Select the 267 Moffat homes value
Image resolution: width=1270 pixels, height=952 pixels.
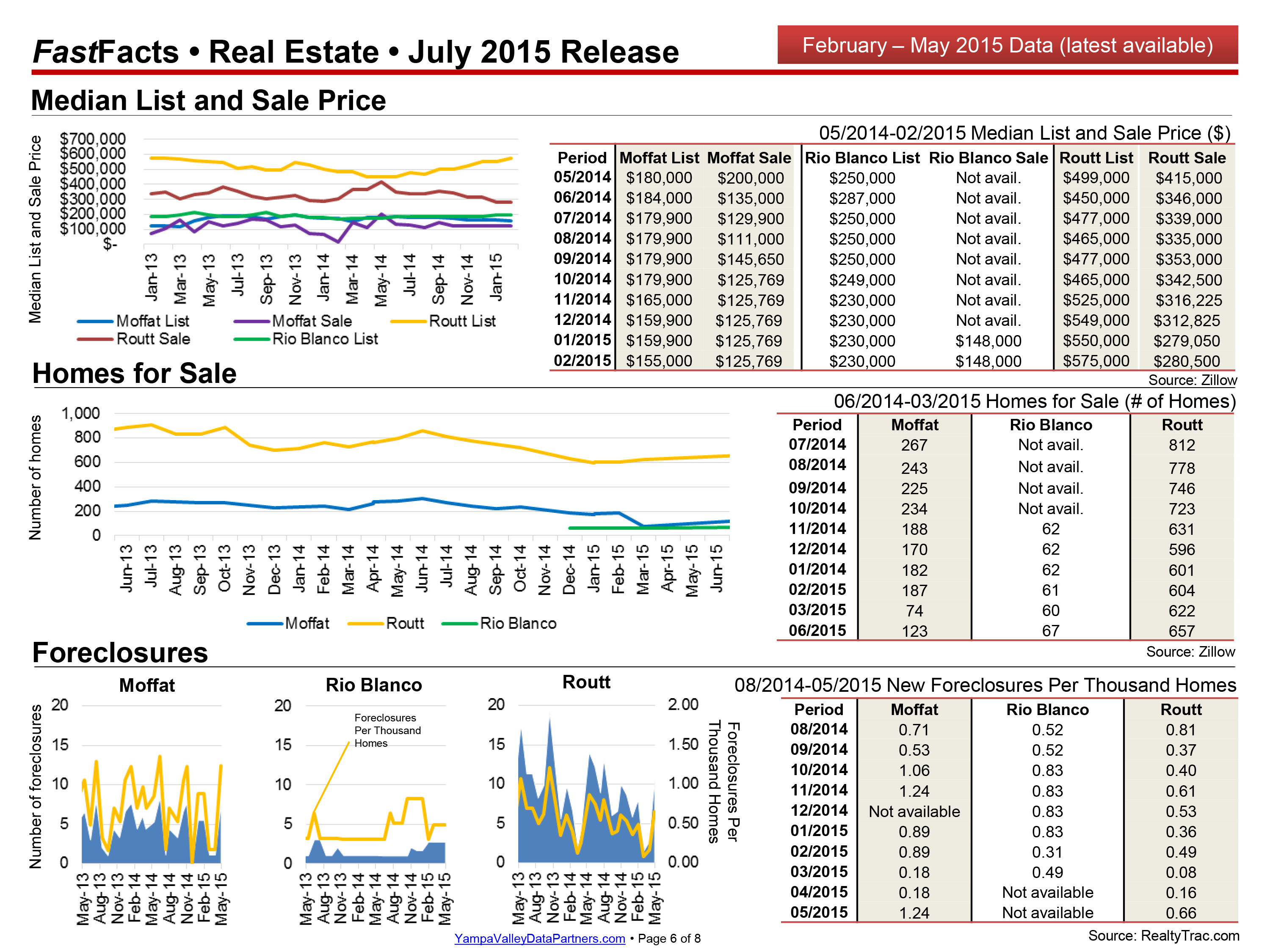point(914,445)
